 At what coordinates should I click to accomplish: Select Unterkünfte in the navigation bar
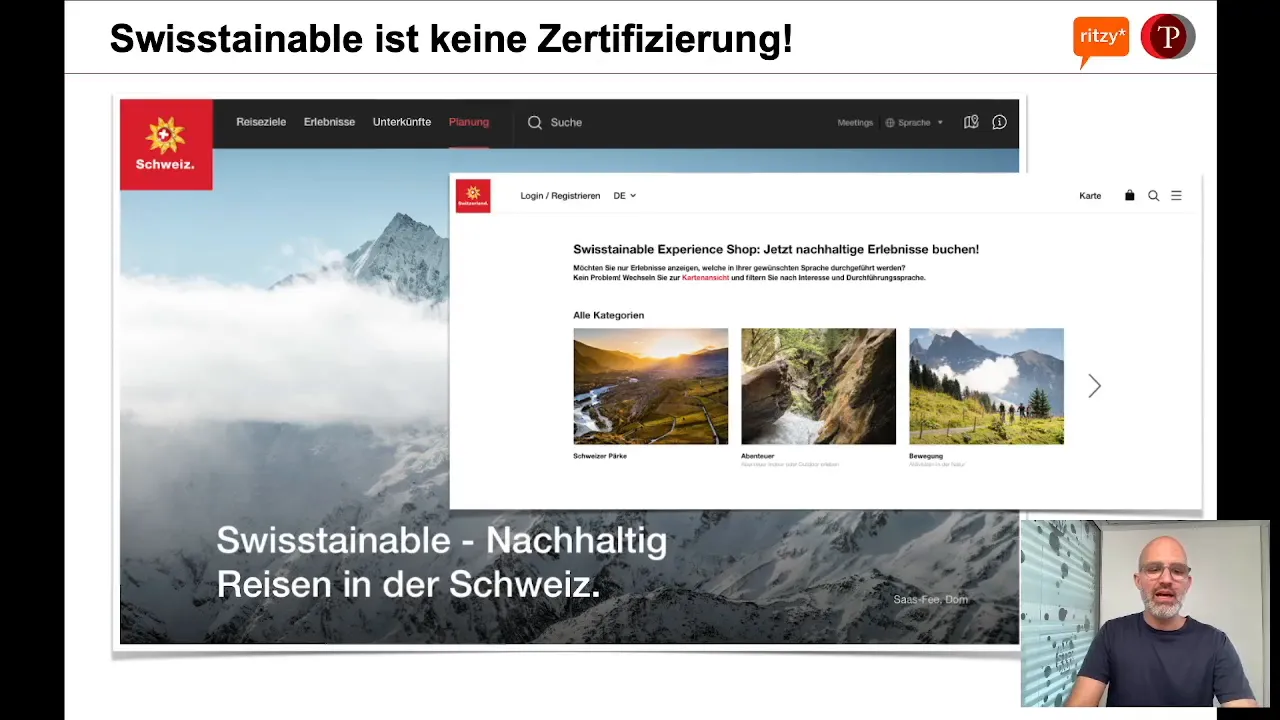tap(401, 121)
